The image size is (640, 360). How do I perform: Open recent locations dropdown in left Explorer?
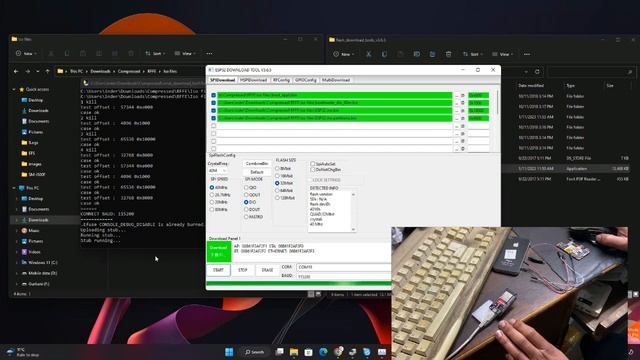pyautogui.click(x=38, y=71)
